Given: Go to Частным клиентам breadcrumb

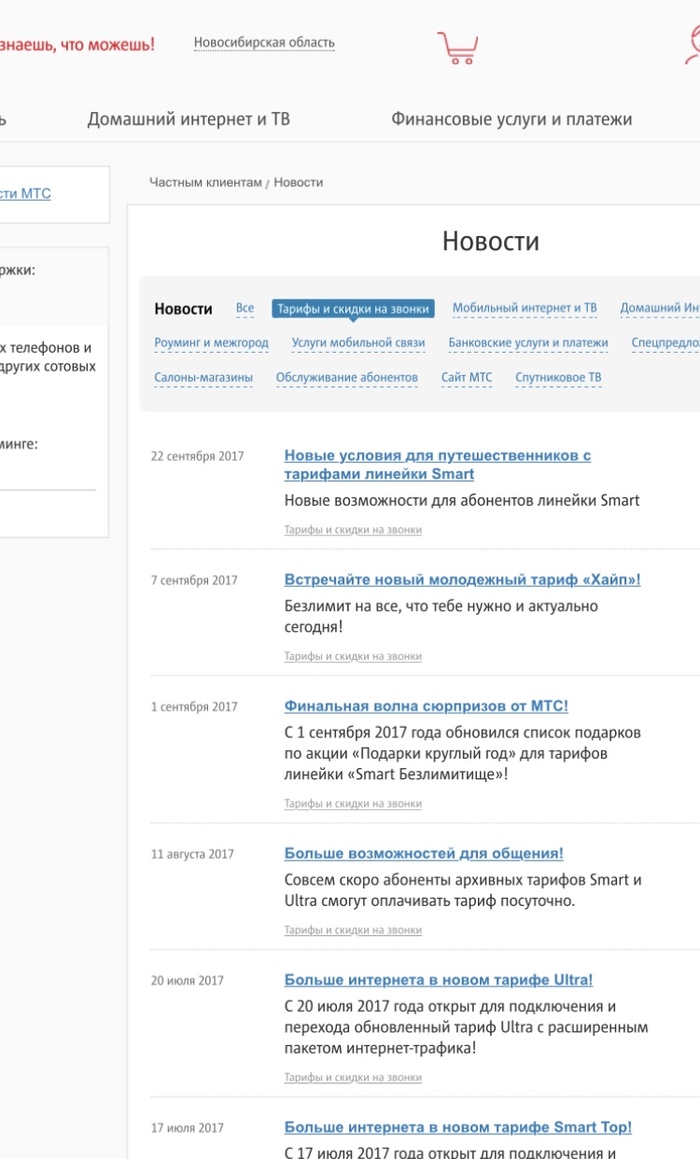Looking at the screenshot, I should coord(205,183).
